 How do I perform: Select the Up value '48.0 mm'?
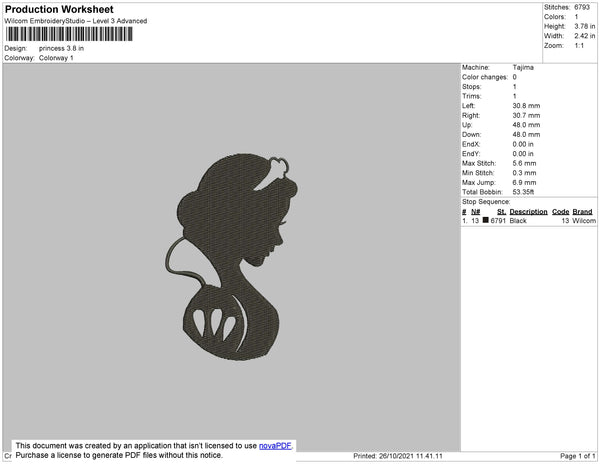pyautogui.click(x=526, y=125)
